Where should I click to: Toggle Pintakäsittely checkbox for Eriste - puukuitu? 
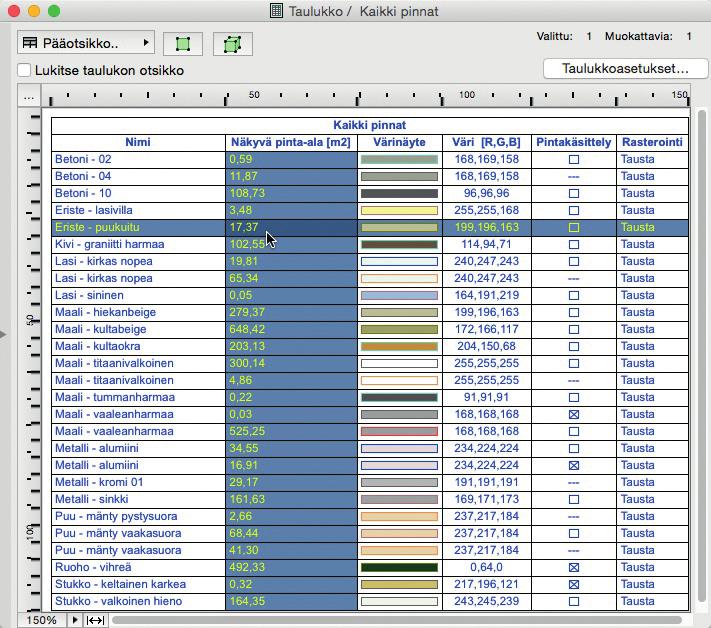(574, 228)
